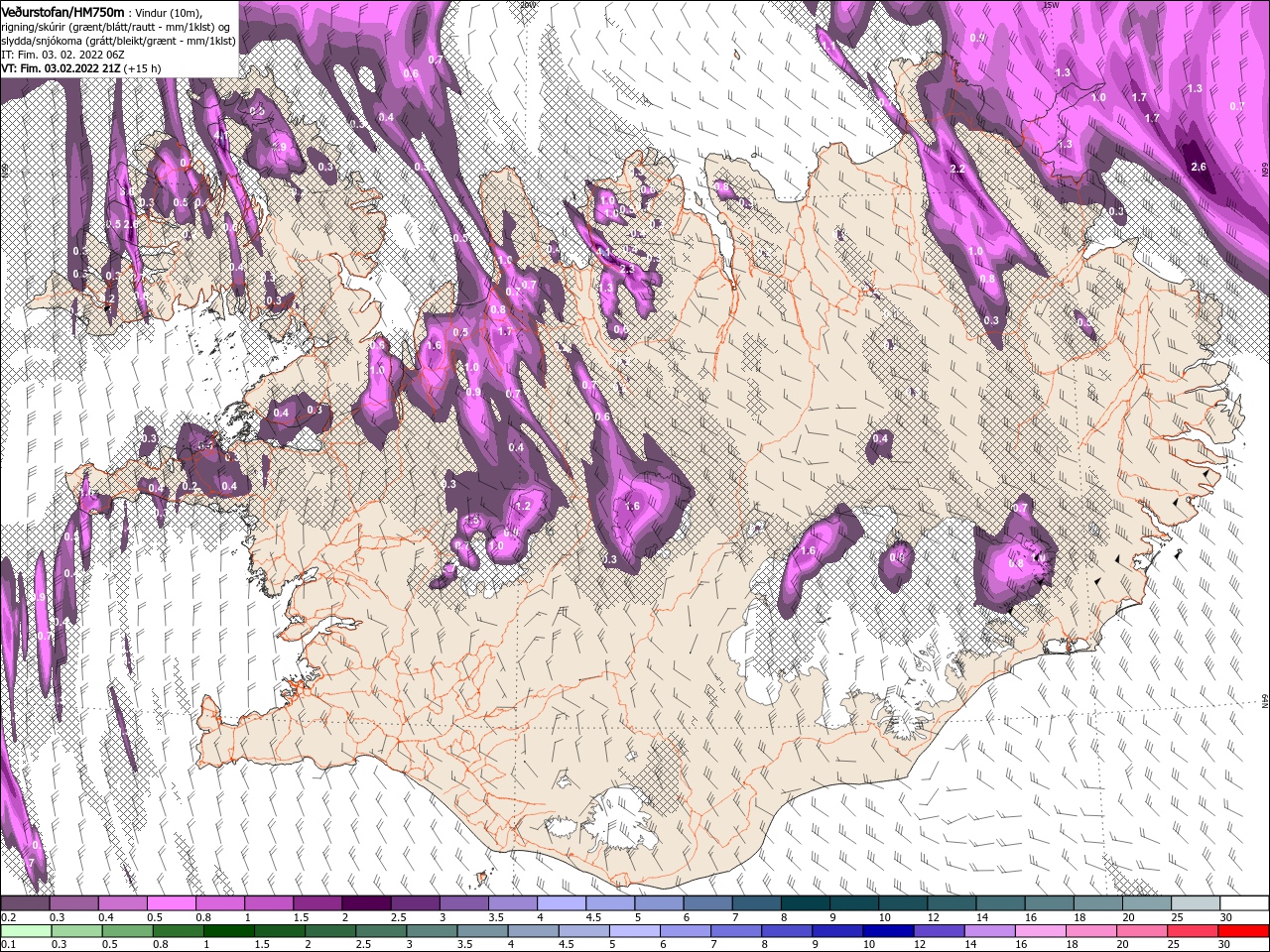This screenshot has width=1270, height=952.
Task: Pick the darkest green rain swatch between 1 and 1.5
Action: (229, 930)
